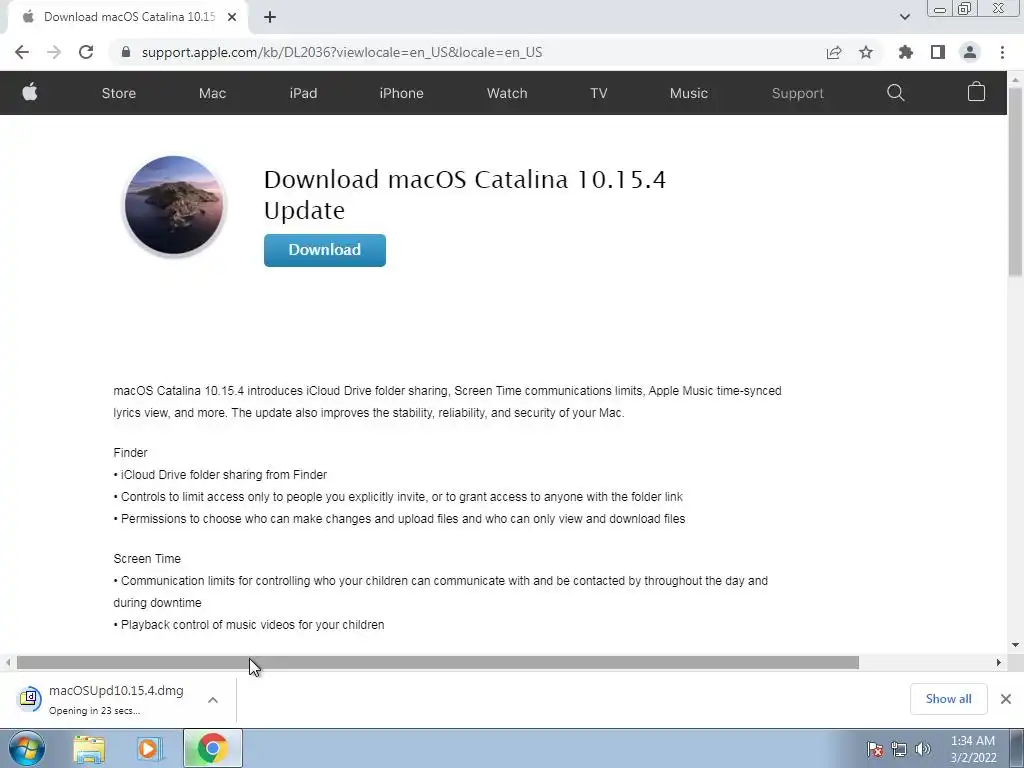Close the Download macOS Catalina tab
The image size is (1024, 768).
(x=232, y=17)
